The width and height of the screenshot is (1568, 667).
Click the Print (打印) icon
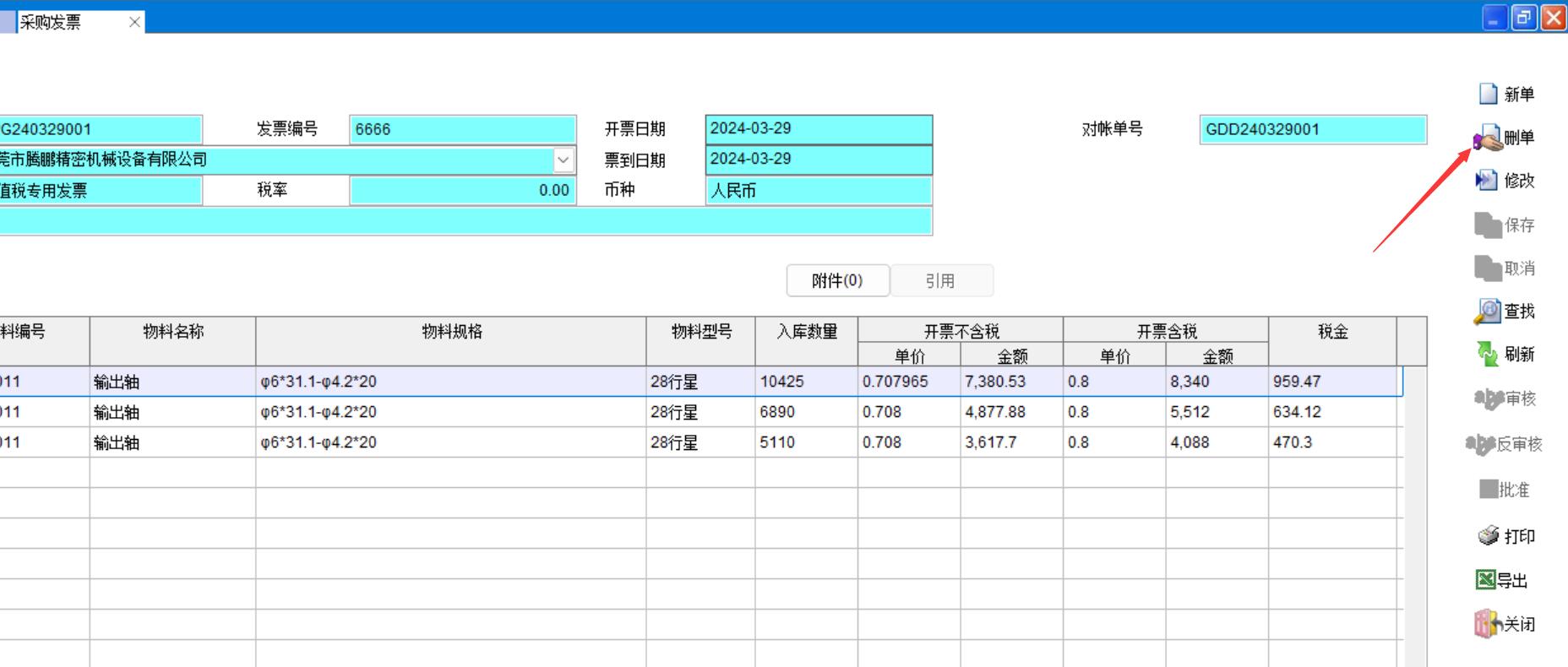tap(1489, 536)
